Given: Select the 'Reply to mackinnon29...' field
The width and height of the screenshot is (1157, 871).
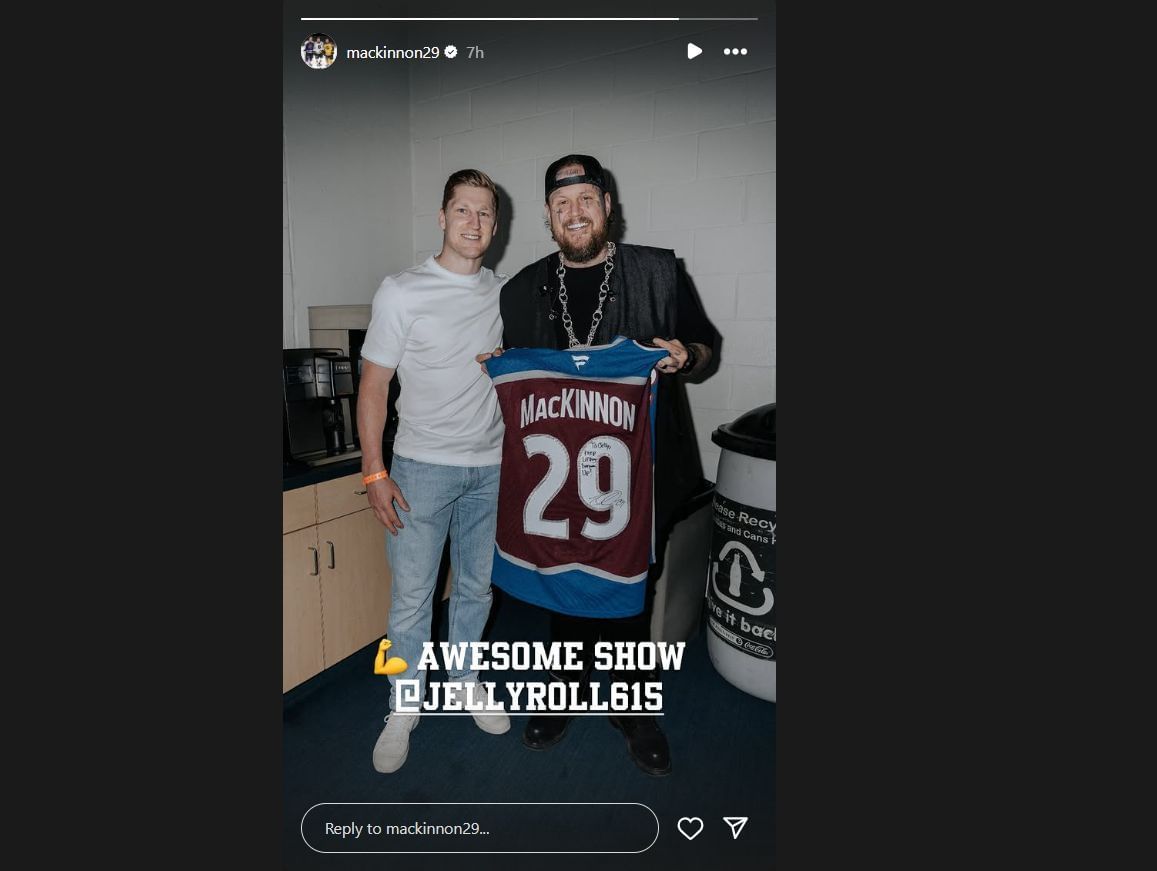Looking at the screenshot, I should coord(480,828).
